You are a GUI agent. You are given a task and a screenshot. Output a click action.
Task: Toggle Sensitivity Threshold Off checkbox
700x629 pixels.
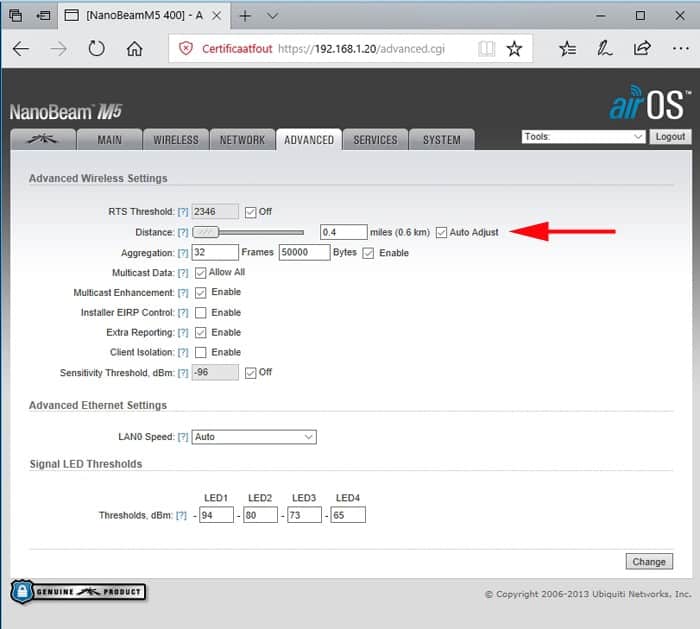(x=250, y=373)
